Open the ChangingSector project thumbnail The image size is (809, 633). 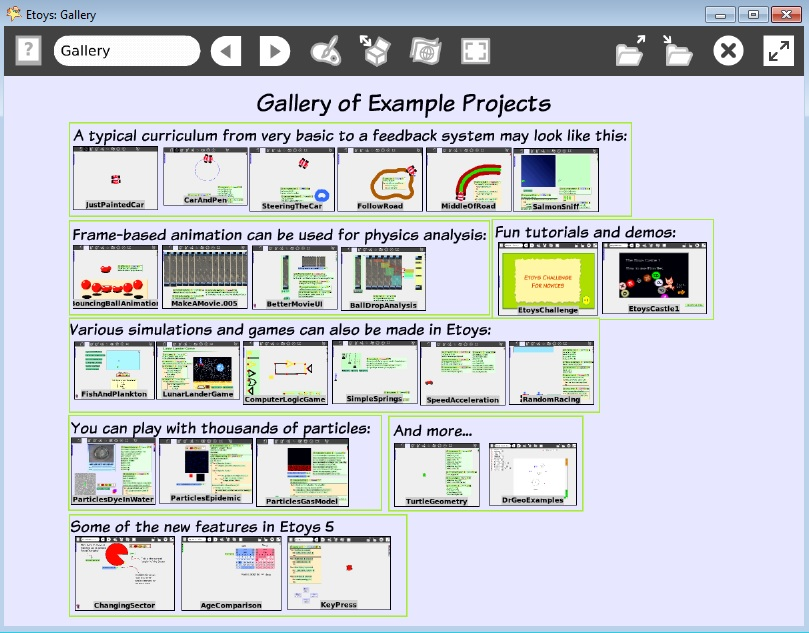tap(125, 574)
